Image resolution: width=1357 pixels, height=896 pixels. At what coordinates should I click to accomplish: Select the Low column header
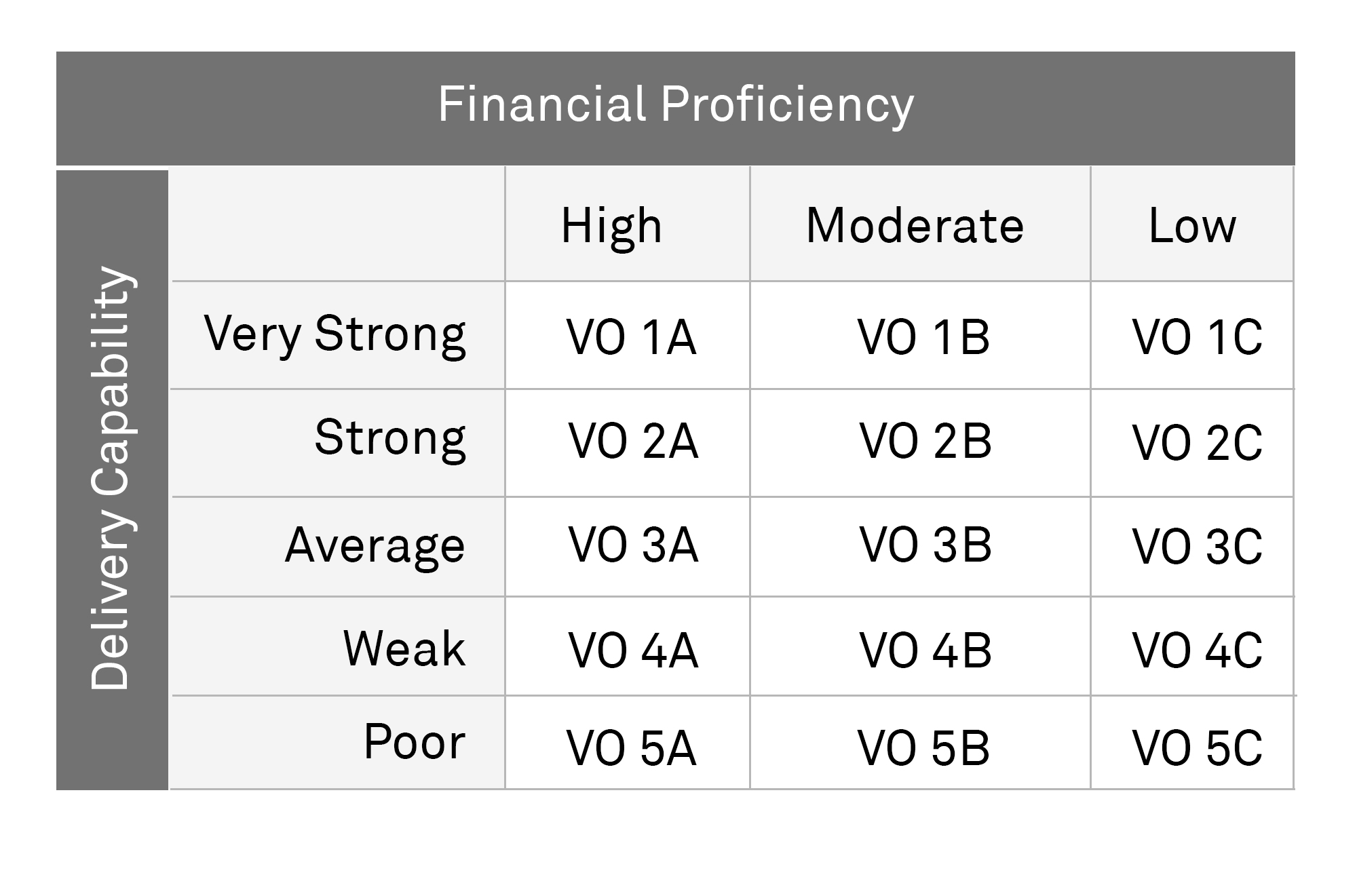1192,226
